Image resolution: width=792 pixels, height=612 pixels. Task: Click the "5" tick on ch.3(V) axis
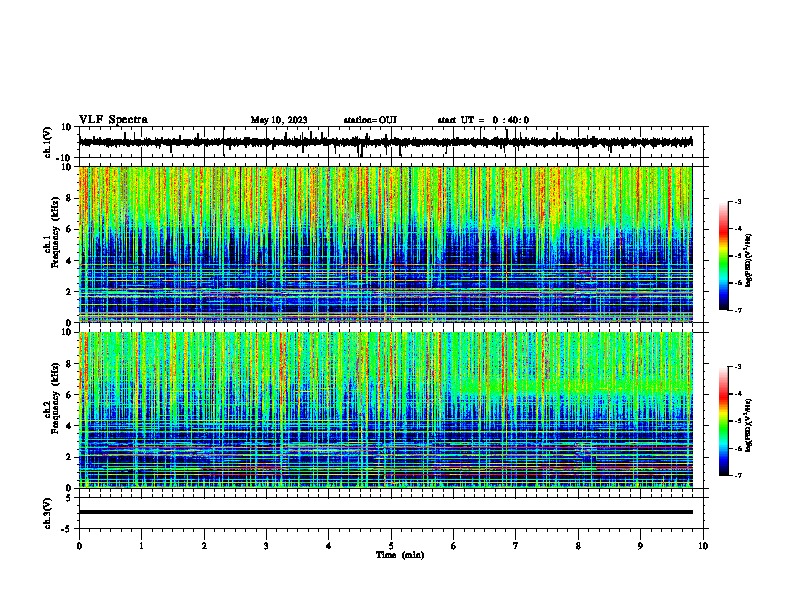coord(69,497)
